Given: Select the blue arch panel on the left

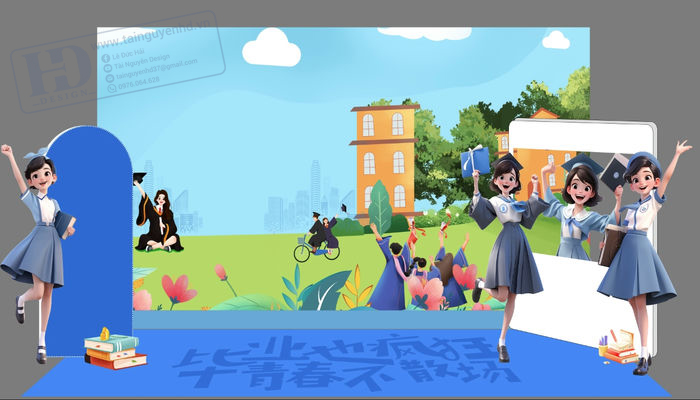Looking at the screenshot, I should [91, 241].
